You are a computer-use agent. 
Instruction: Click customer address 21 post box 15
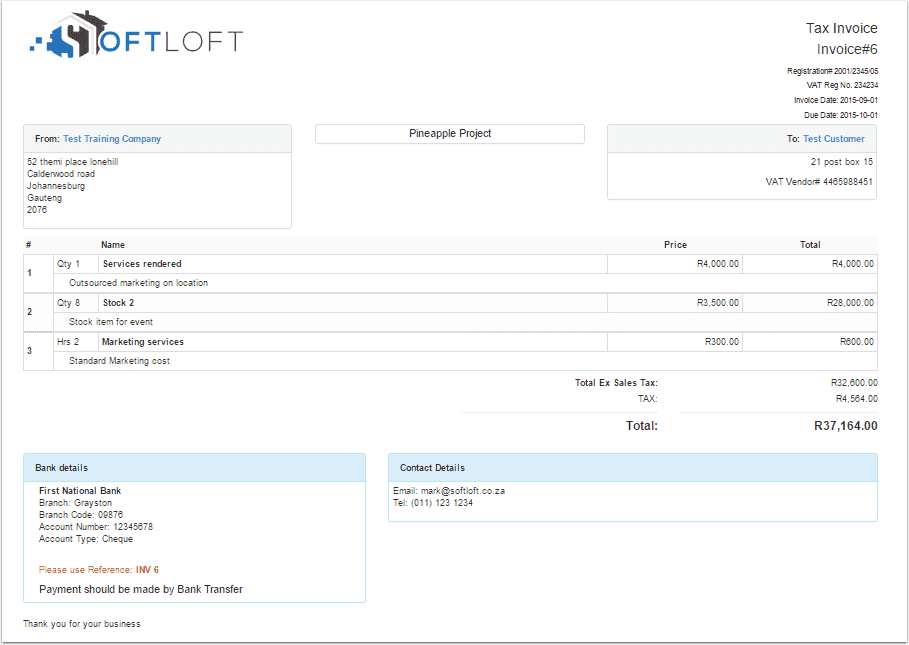click(x=841, y=162)
